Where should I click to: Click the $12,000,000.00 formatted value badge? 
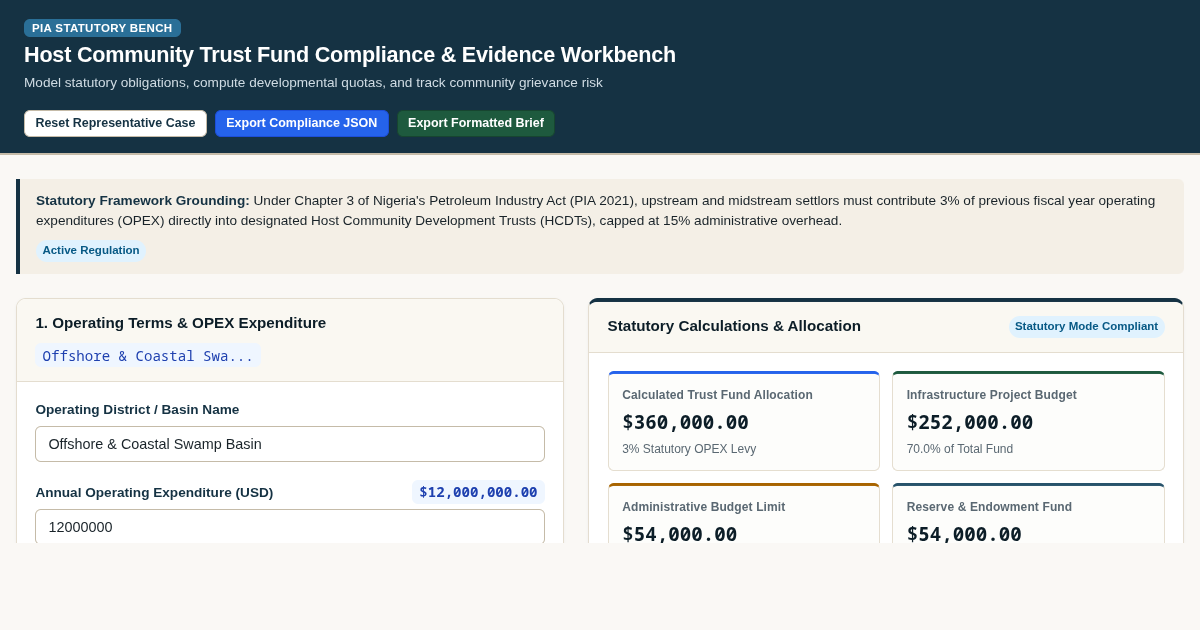pos(478,492)
